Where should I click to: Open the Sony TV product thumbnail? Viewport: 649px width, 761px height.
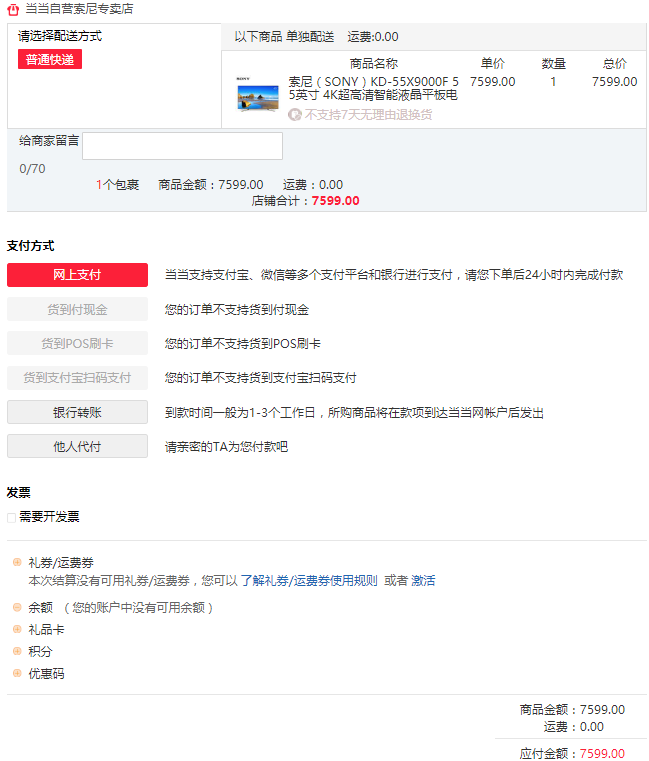pyautogui.click(x=258, y=96)
